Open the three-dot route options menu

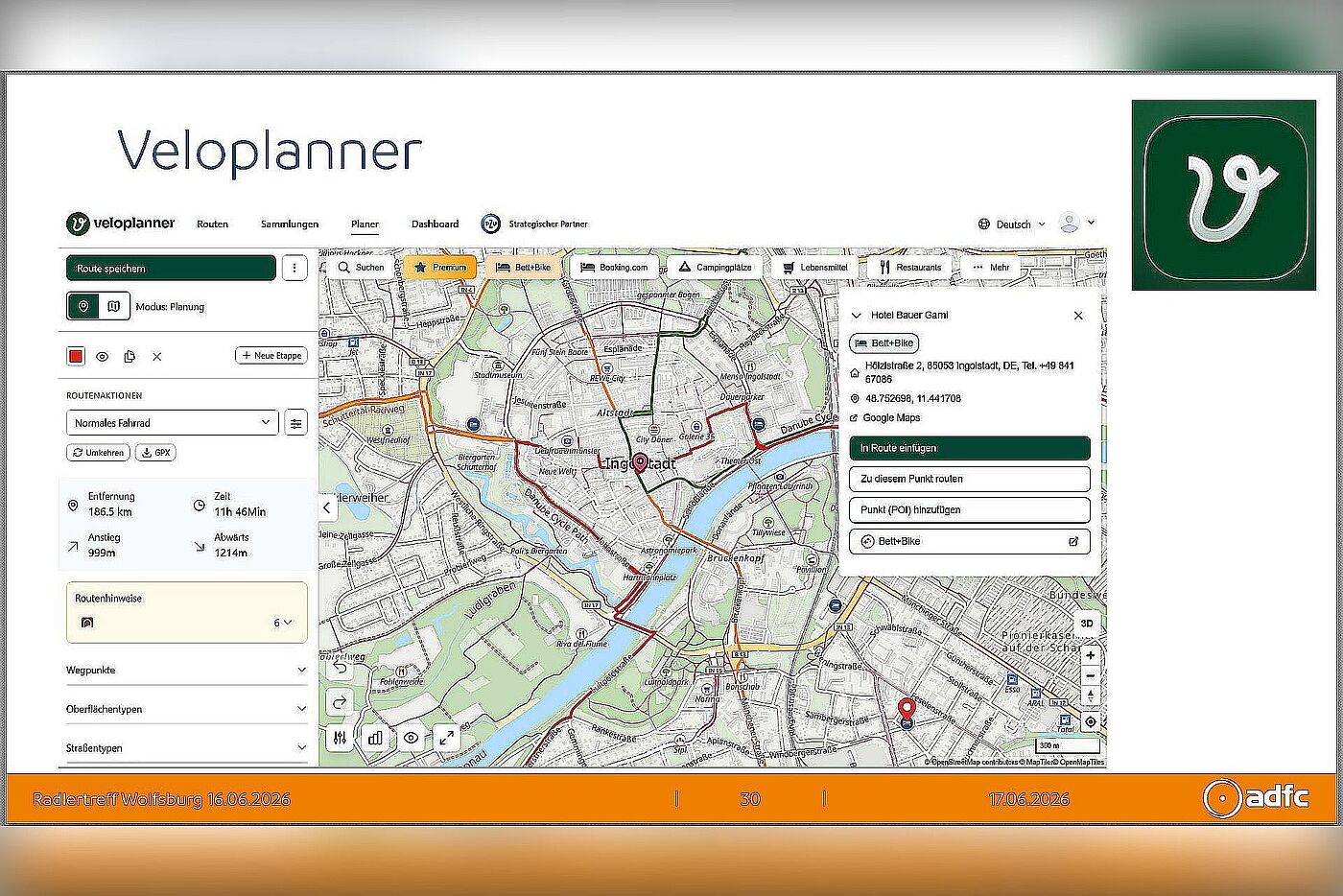click(295, 268)
